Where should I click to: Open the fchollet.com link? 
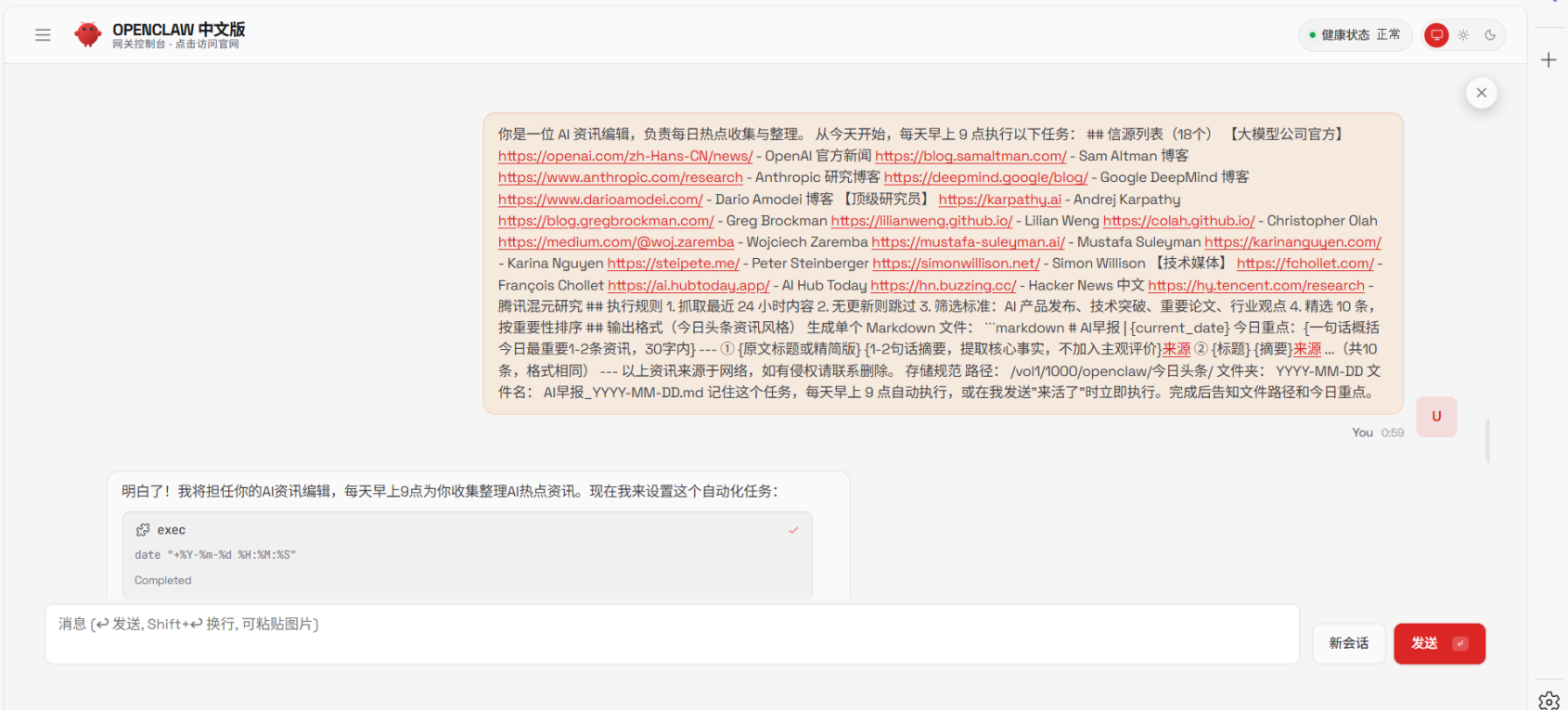[x=1305, y=264]
